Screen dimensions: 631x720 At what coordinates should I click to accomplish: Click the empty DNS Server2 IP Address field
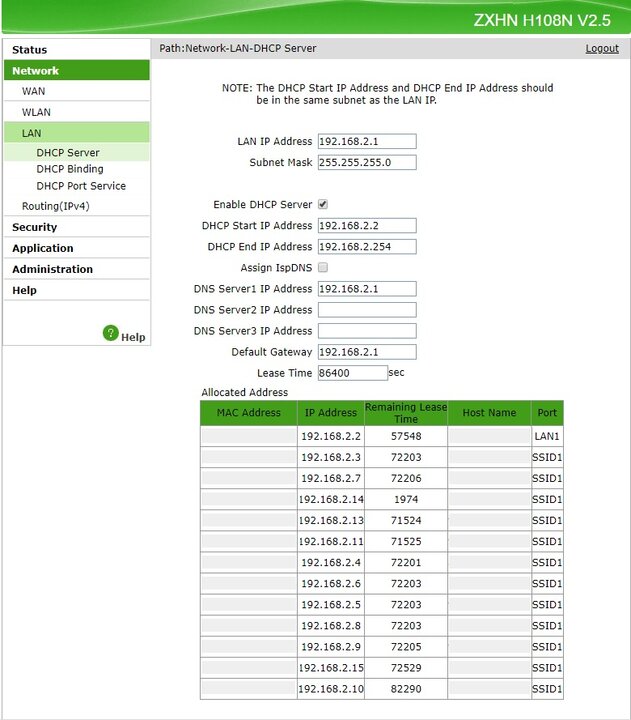(x=367, y=309)
